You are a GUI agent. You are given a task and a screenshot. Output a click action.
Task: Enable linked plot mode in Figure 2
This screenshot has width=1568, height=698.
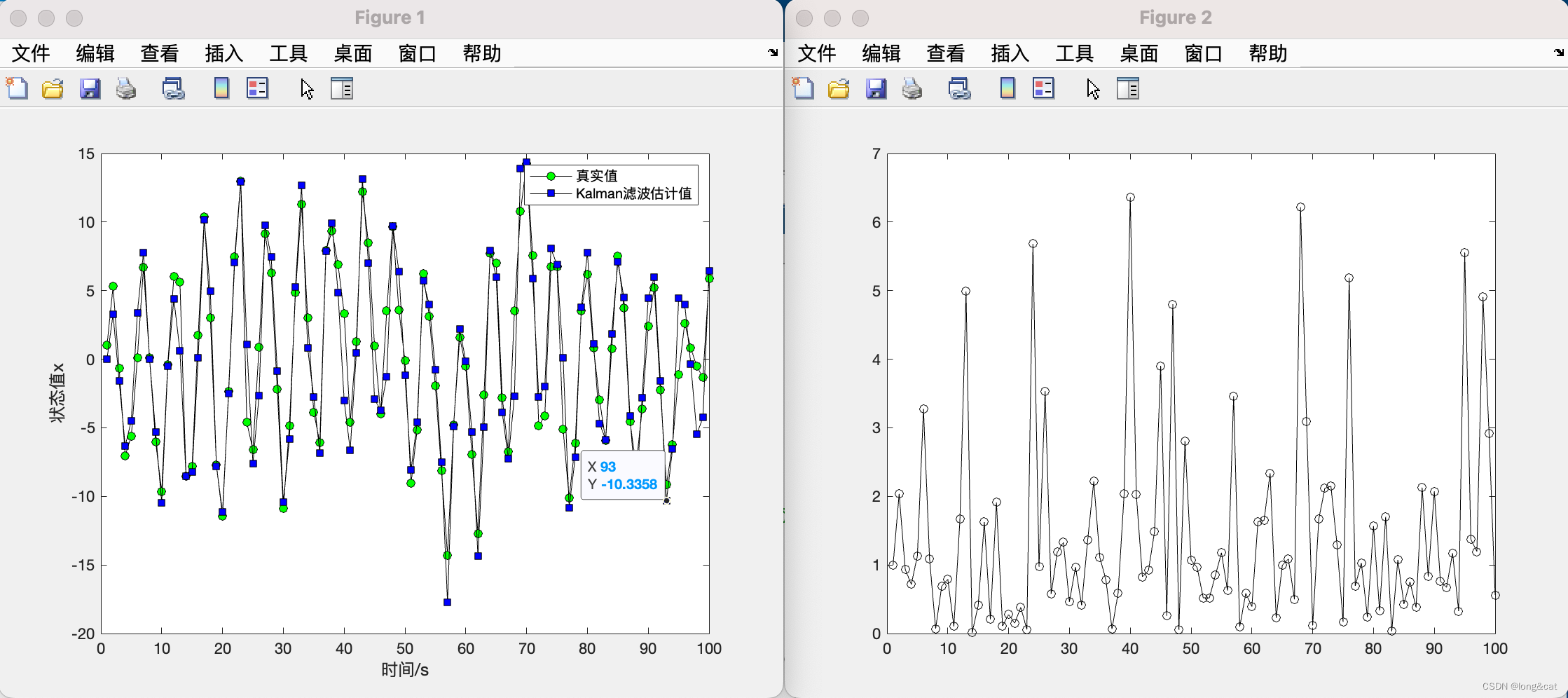(960, 89)
